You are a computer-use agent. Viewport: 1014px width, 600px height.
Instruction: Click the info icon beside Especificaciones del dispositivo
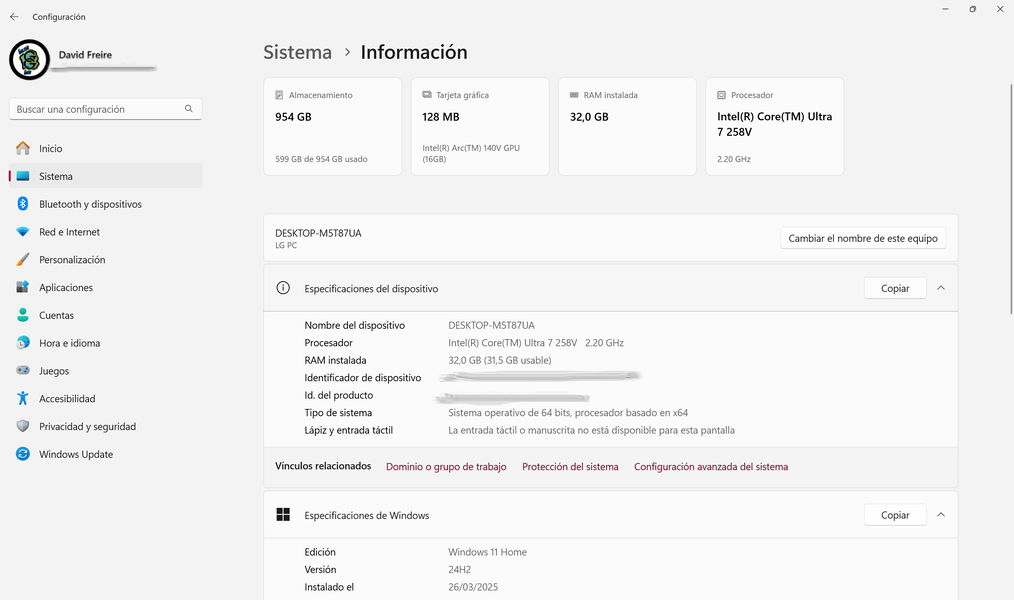283,288
